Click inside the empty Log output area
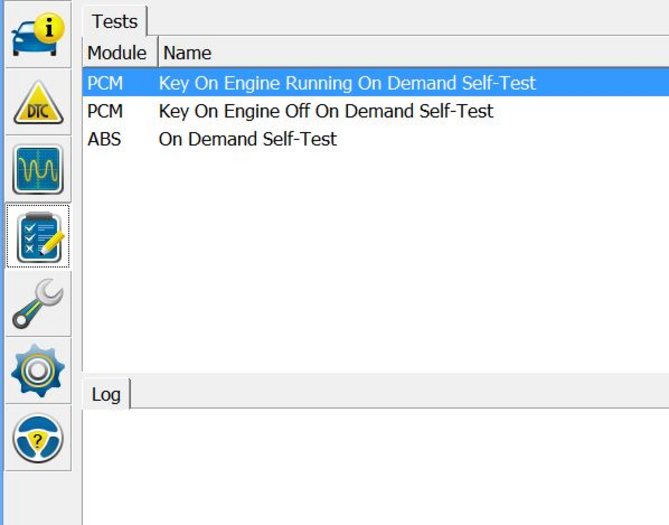The height and width of the screenshot is (525, 669). point(375,465)
